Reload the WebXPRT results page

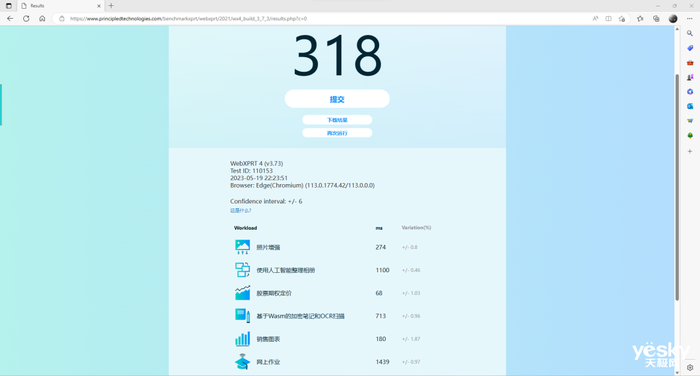pos(26,18)
